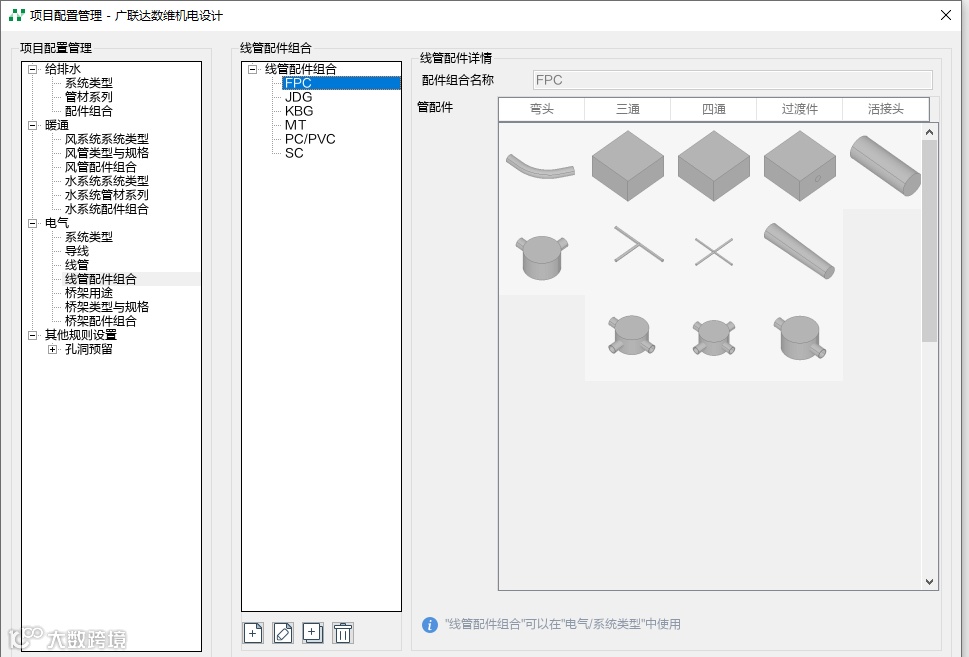This screenshot has width=969, height=657.
Task: Open 线管配件组合 in left tree
Action: (x=101, y=279)
